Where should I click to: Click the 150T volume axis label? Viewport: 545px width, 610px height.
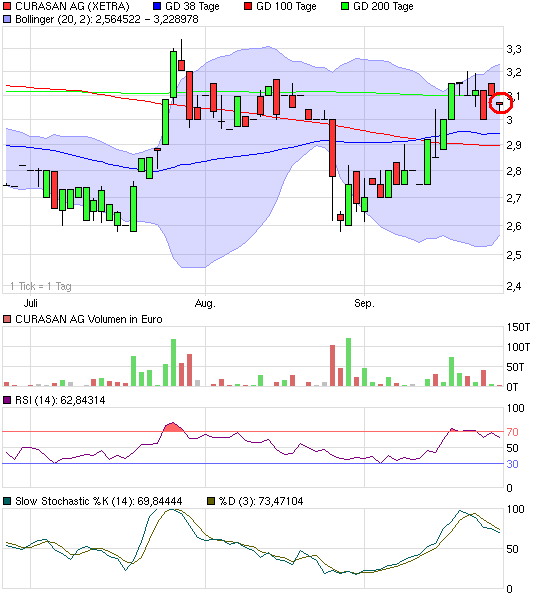coord(518,327)
